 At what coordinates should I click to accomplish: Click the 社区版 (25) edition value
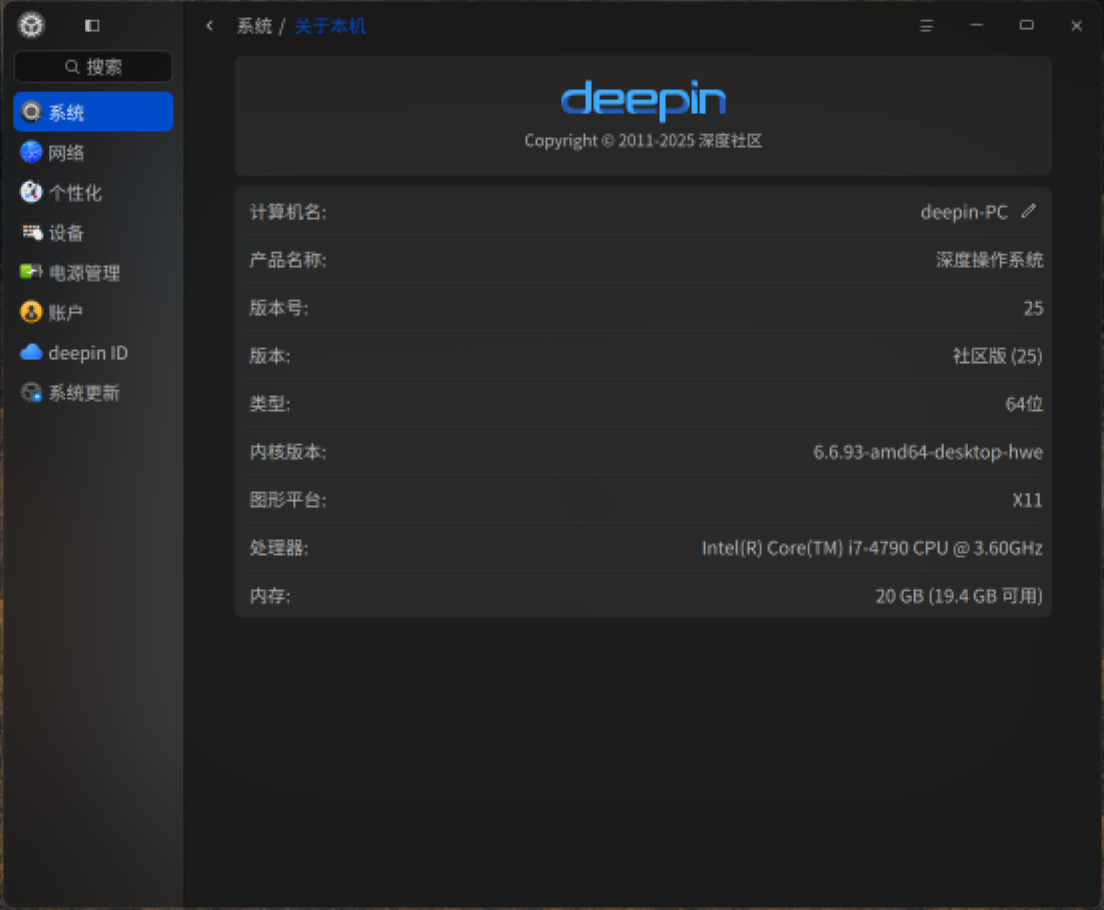(998, 356)
